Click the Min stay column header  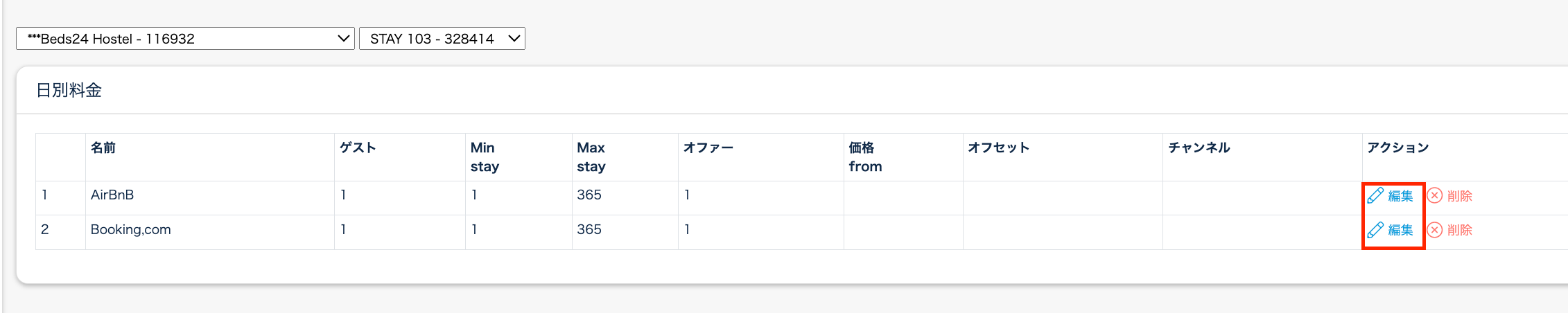(484, 156)
